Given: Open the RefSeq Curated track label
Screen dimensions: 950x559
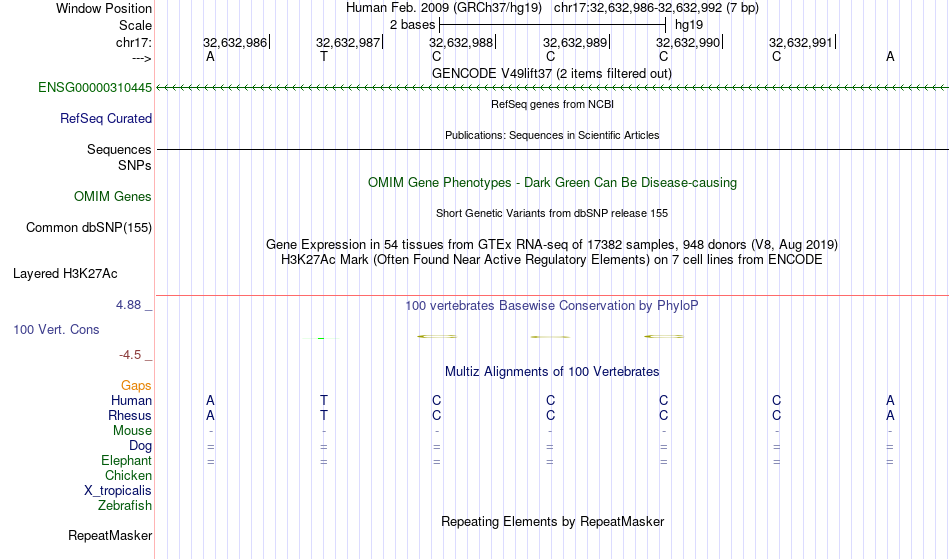Looking at the screenshot, I should point(105,119).
